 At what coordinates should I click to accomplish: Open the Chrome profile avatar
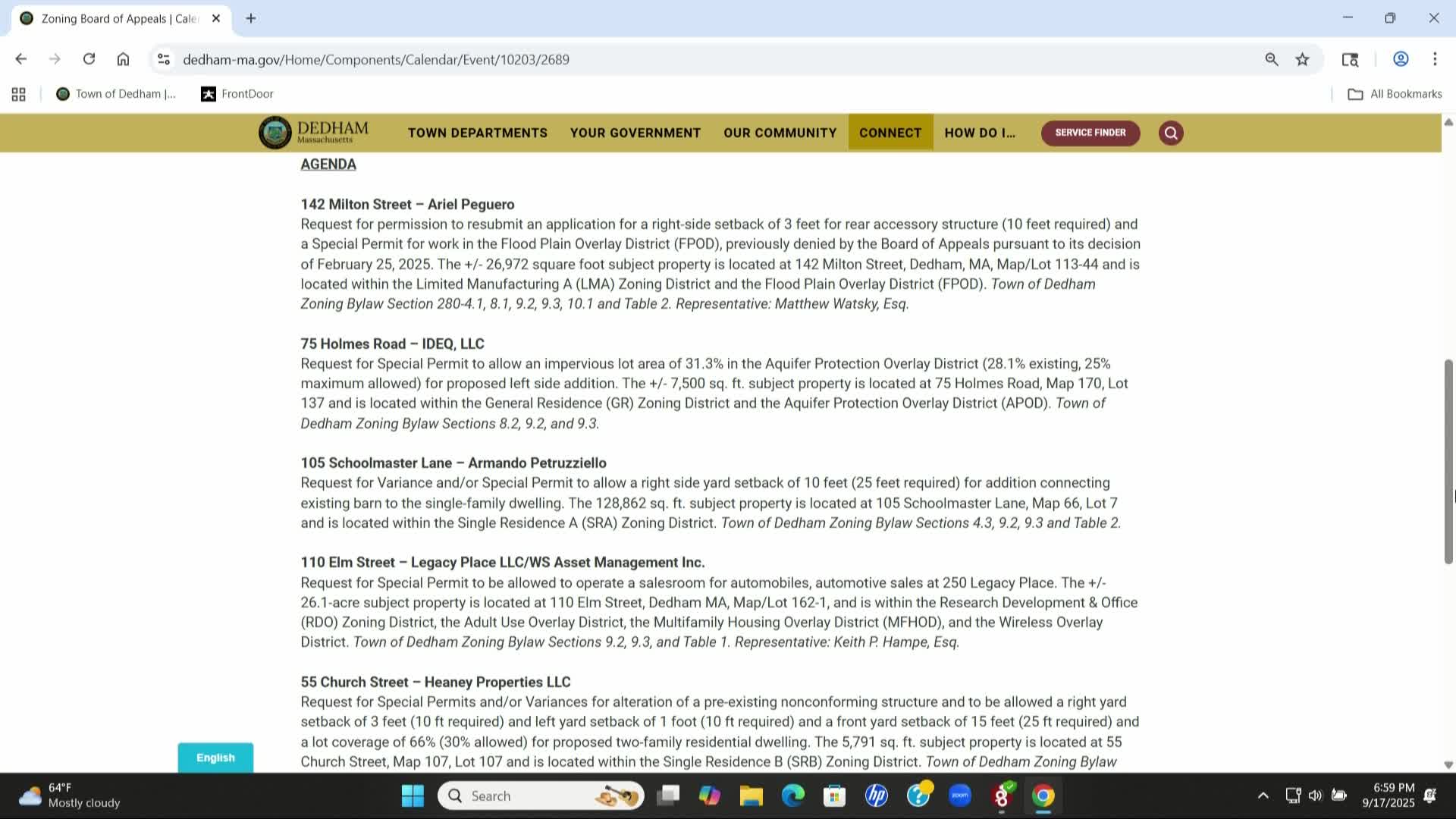pyautogui.click(x=1400, y=59)
